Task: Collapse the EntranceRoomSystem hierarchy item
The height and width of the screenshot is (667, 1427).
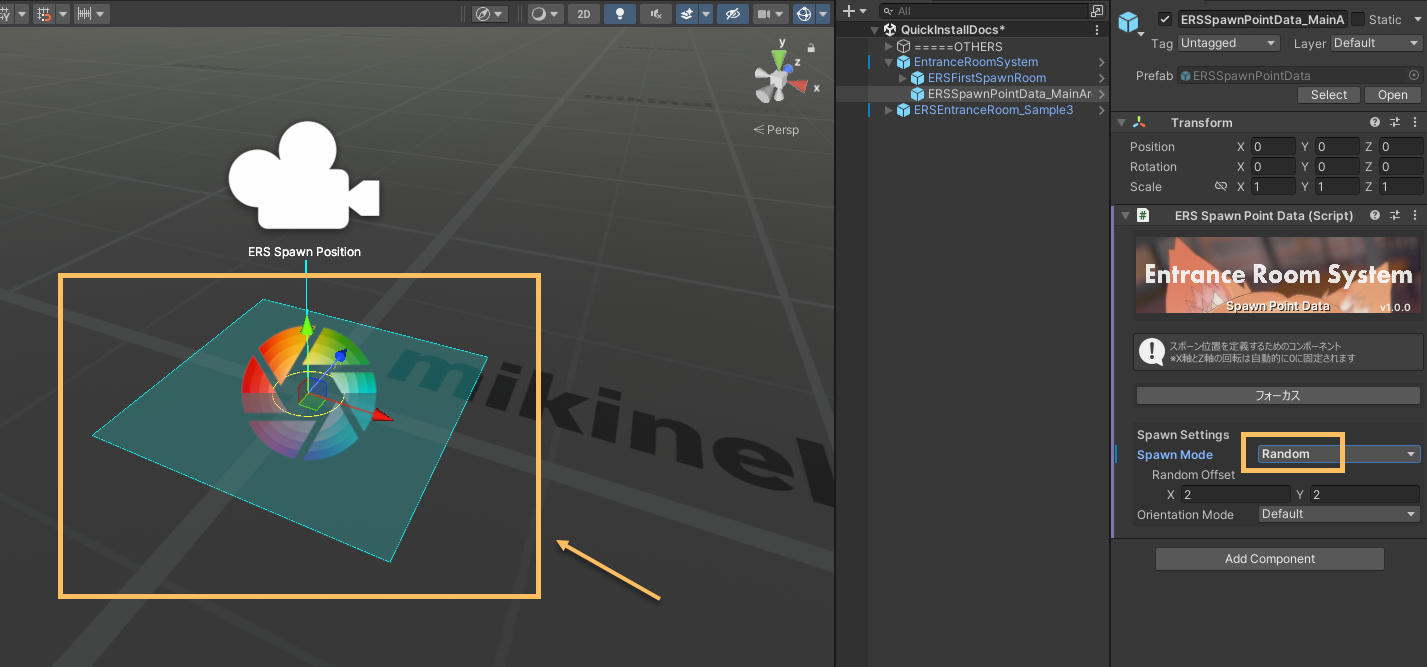Action: [x=889, y=62]
